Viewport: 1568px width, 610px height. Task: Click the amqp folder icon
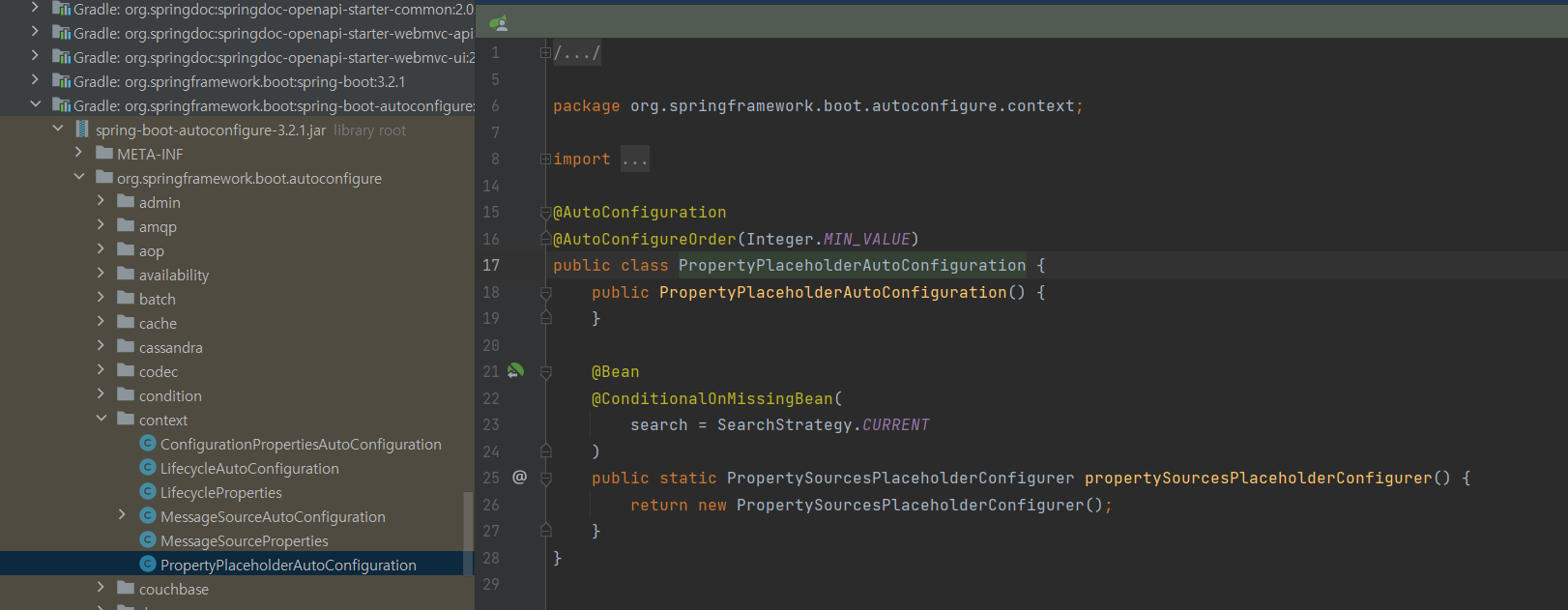tap(126, 225)
